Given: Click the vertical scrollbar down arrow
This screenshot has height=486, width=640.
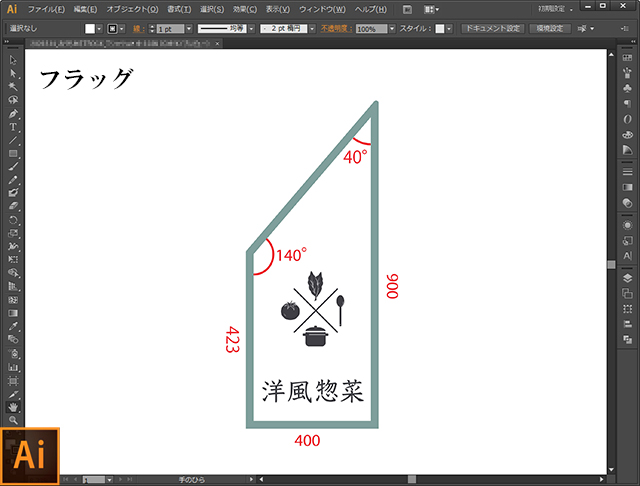Looking at the screenshot, I should coord(611,470).
